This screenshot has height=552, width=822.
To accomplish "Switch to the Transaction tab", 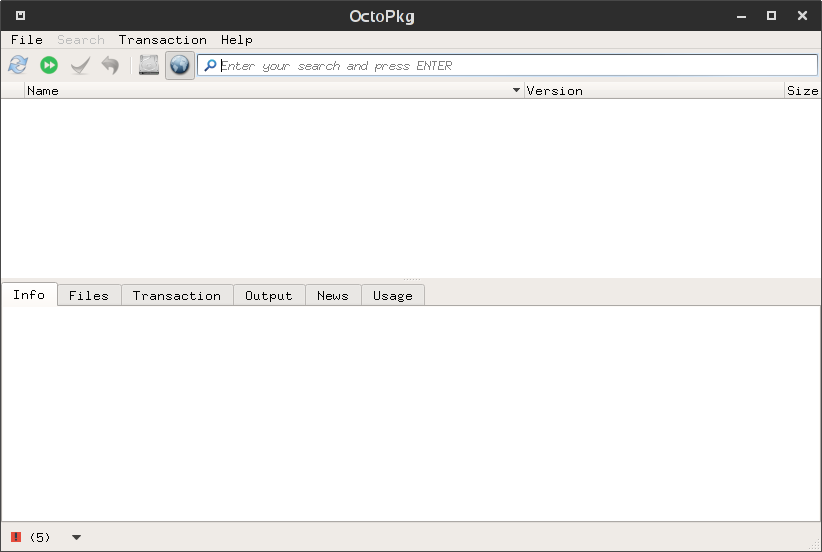I will click(x=177, y=296).
